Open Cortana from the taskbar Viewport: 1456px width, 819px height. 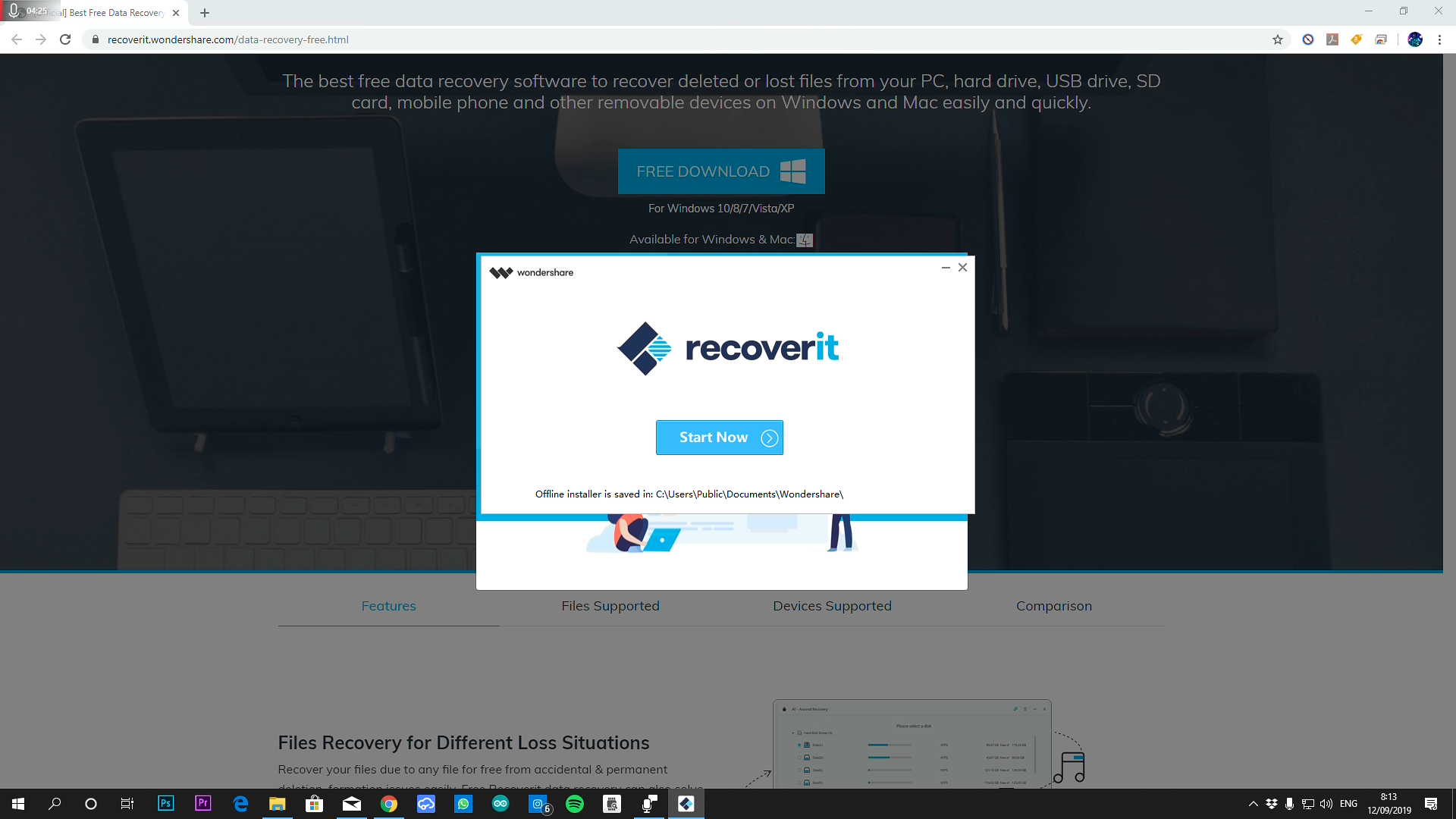point(91,804)
